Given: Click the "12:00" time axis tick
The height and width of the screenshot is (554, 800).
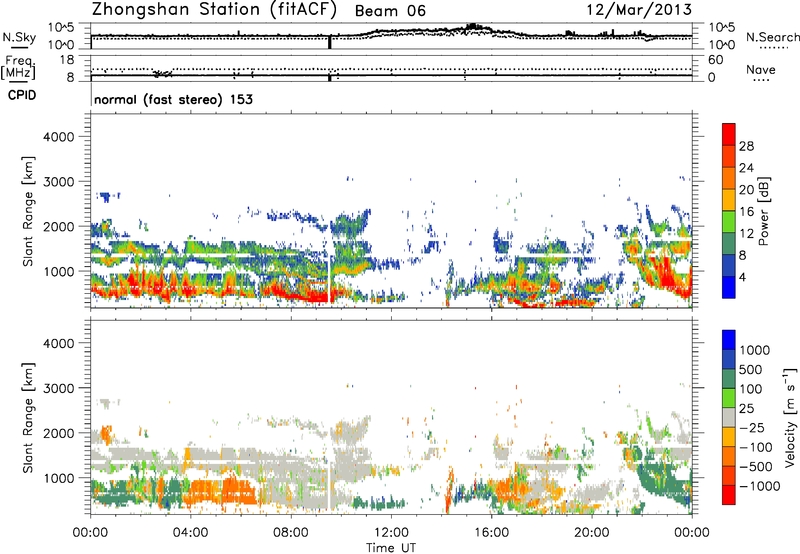Looking at the screenshot, I should [391, 533].
